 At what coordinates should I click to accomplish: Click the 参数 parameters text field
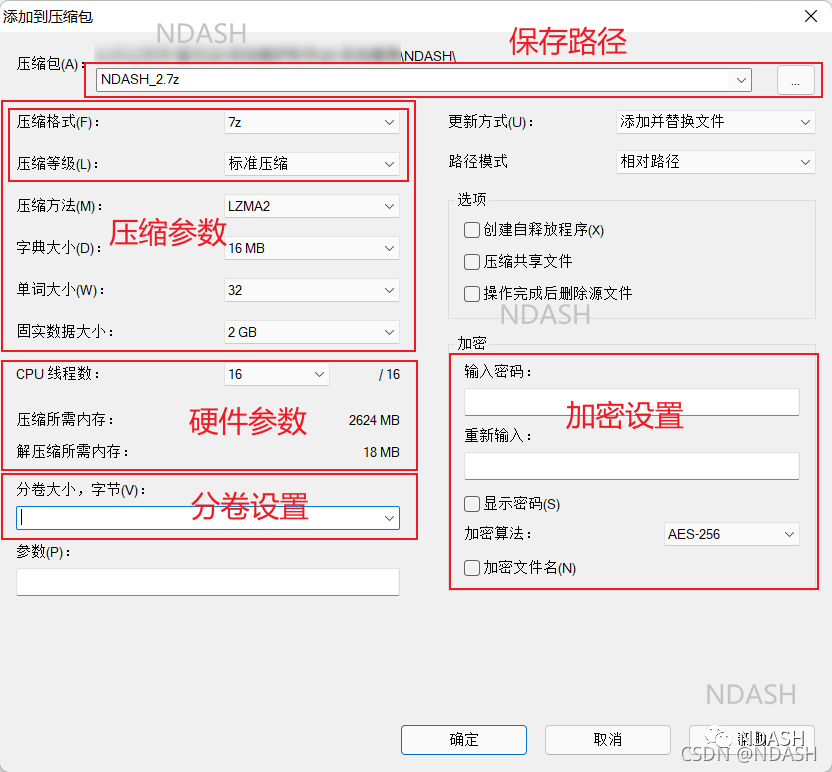pyautogui.click(x=208, y=582)
